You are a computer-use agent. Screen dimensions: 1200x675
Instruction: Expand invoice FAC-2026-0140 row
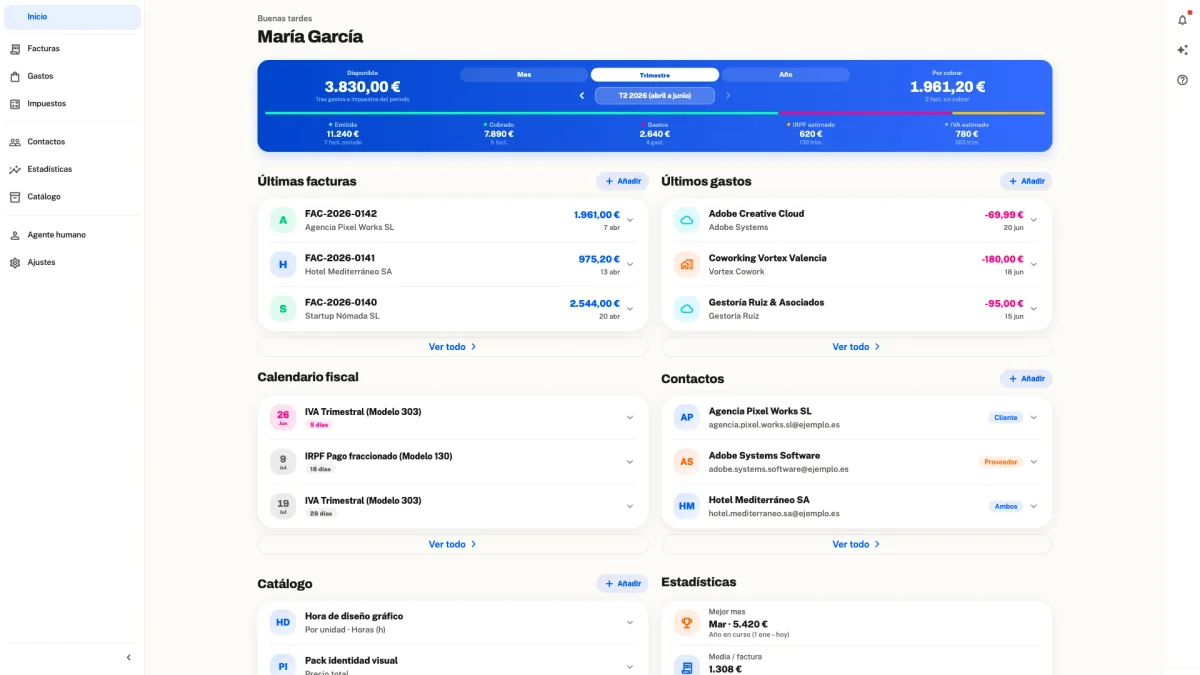pyautogui.click(x=630, y=309)
